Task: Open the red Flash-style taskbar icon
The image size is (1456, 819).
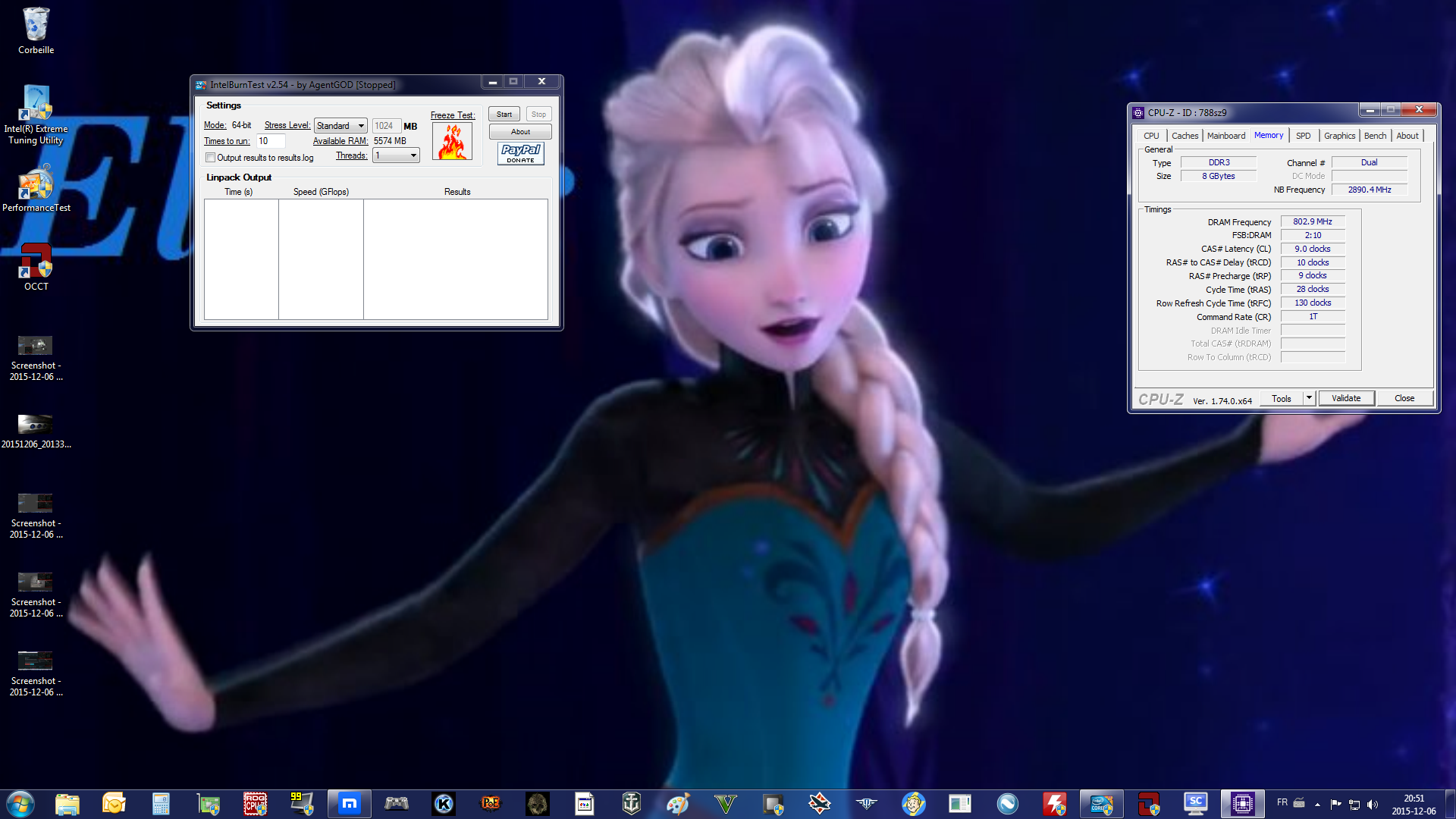Action: point(1054,804)
